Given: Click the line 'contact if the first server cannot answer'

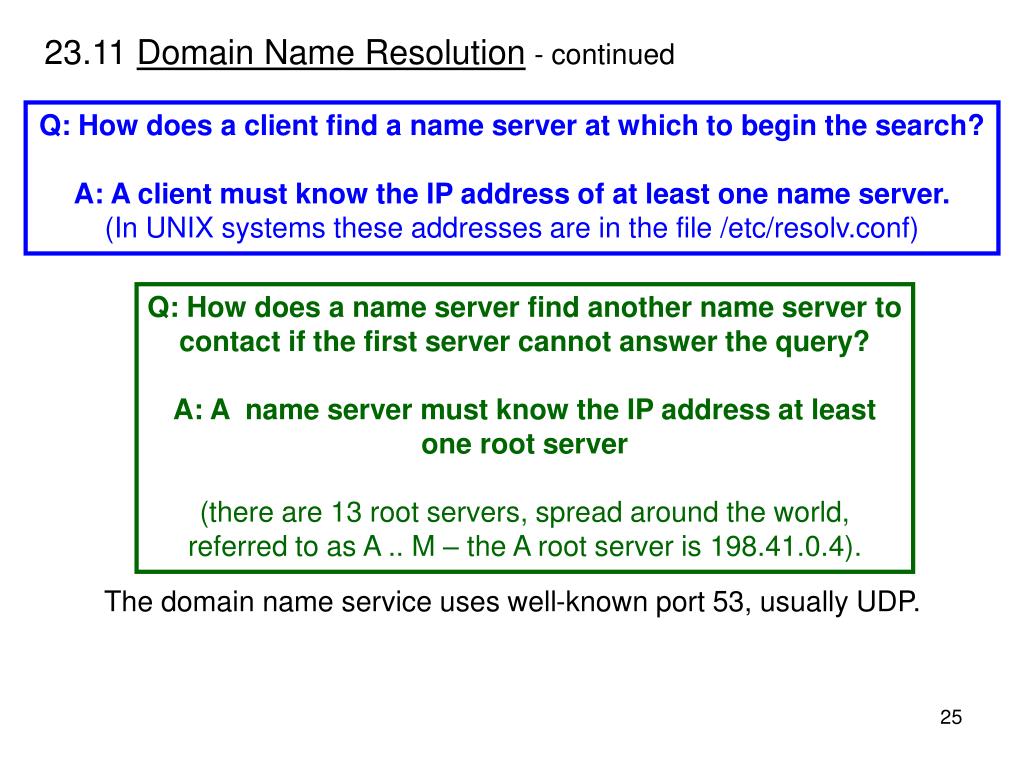Looking at the screenshot, I should [x=524, y=342].
